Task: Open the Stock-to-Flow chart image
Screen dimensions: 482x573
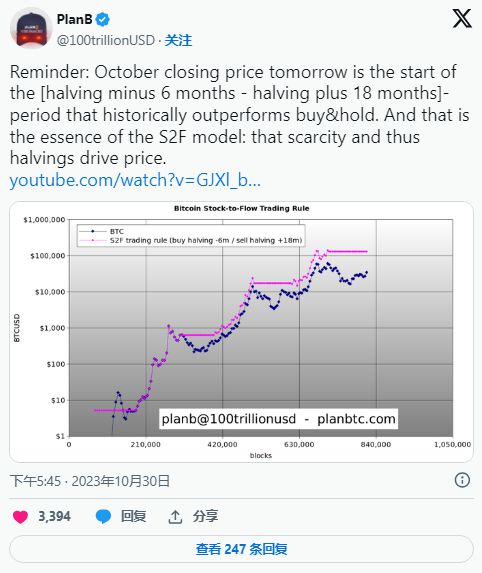Action: tap(241, 331)
